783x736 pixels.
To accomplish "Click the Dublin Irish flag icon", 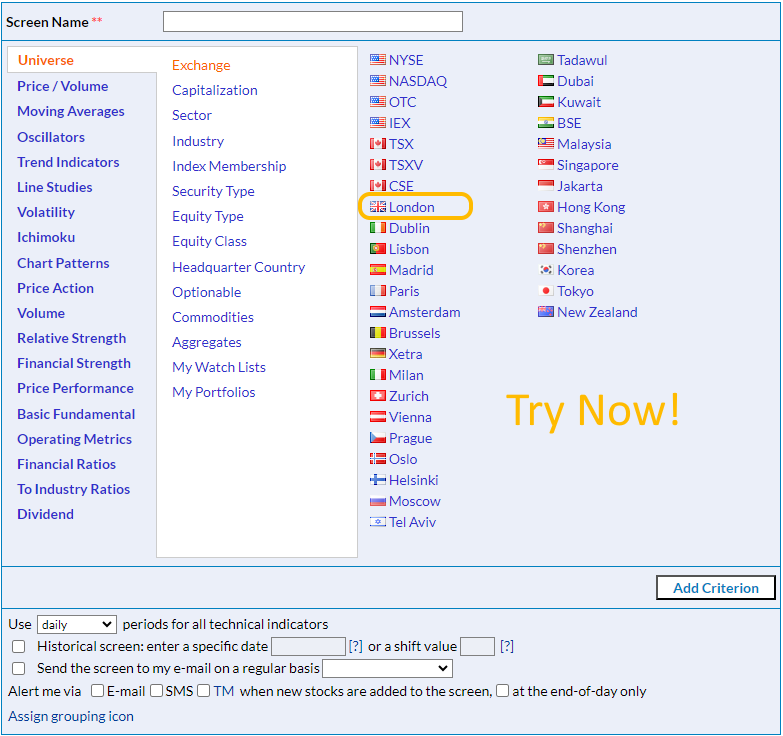I will click(x=378, y=228).
